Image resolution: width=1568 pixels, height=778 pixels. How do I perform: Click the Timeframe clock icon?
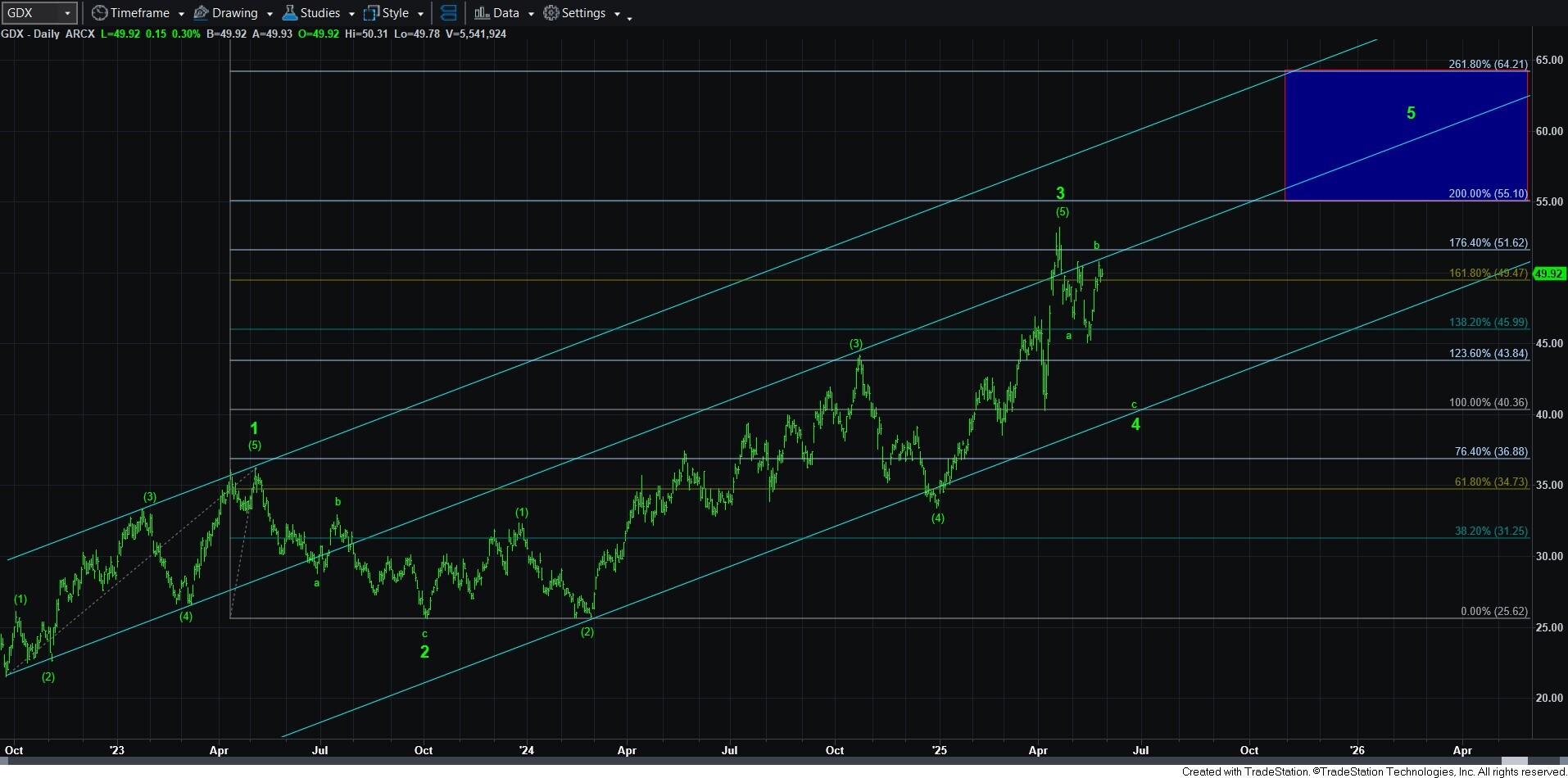tap(99, 13)
